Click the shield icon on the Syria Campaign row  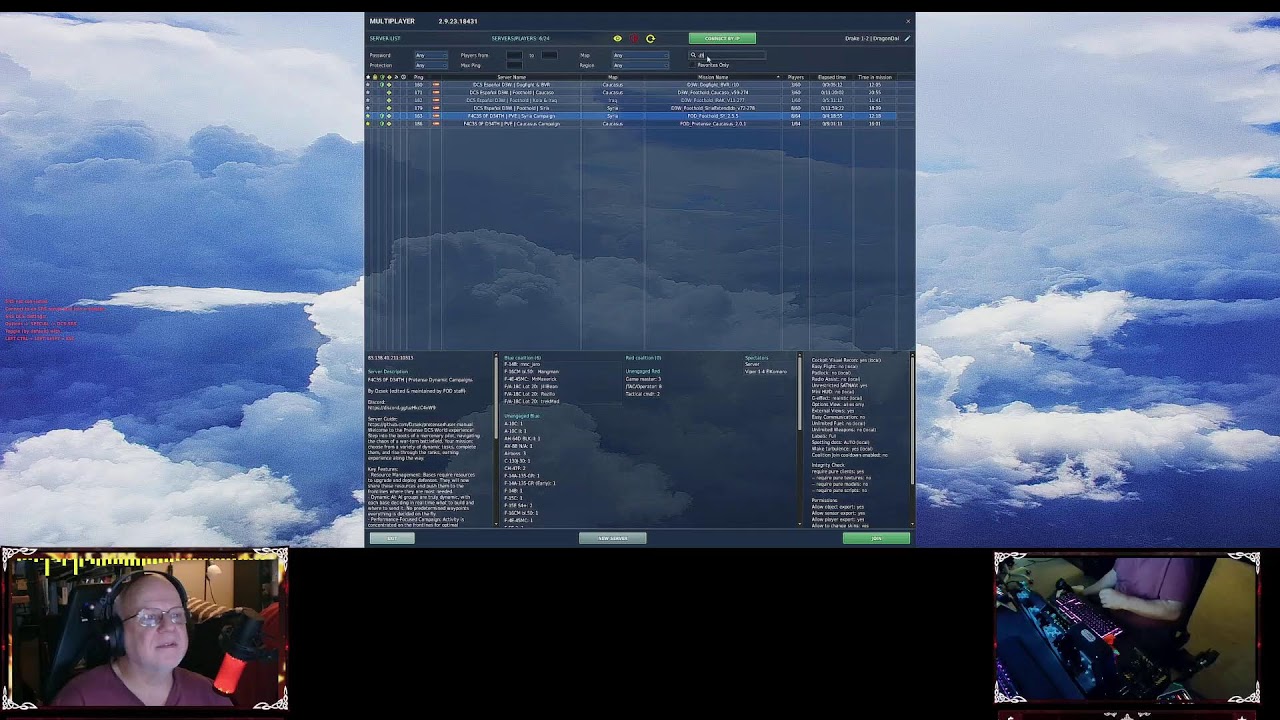coord(382,116)
